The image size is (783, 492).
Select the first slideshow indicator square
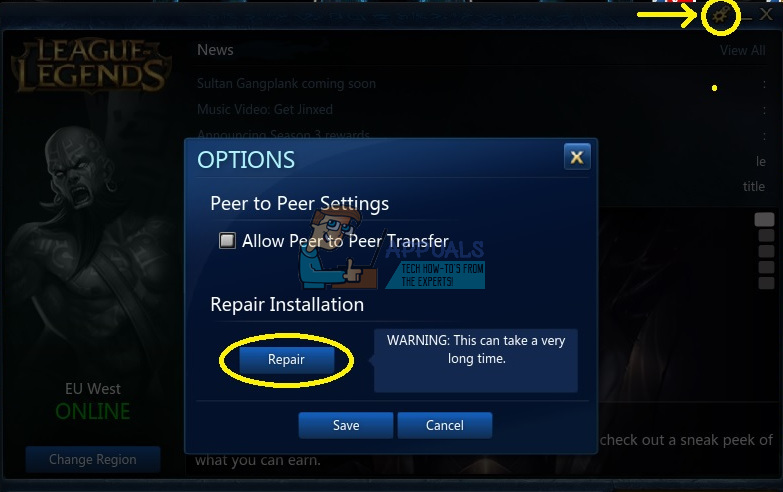coord(765,219)
